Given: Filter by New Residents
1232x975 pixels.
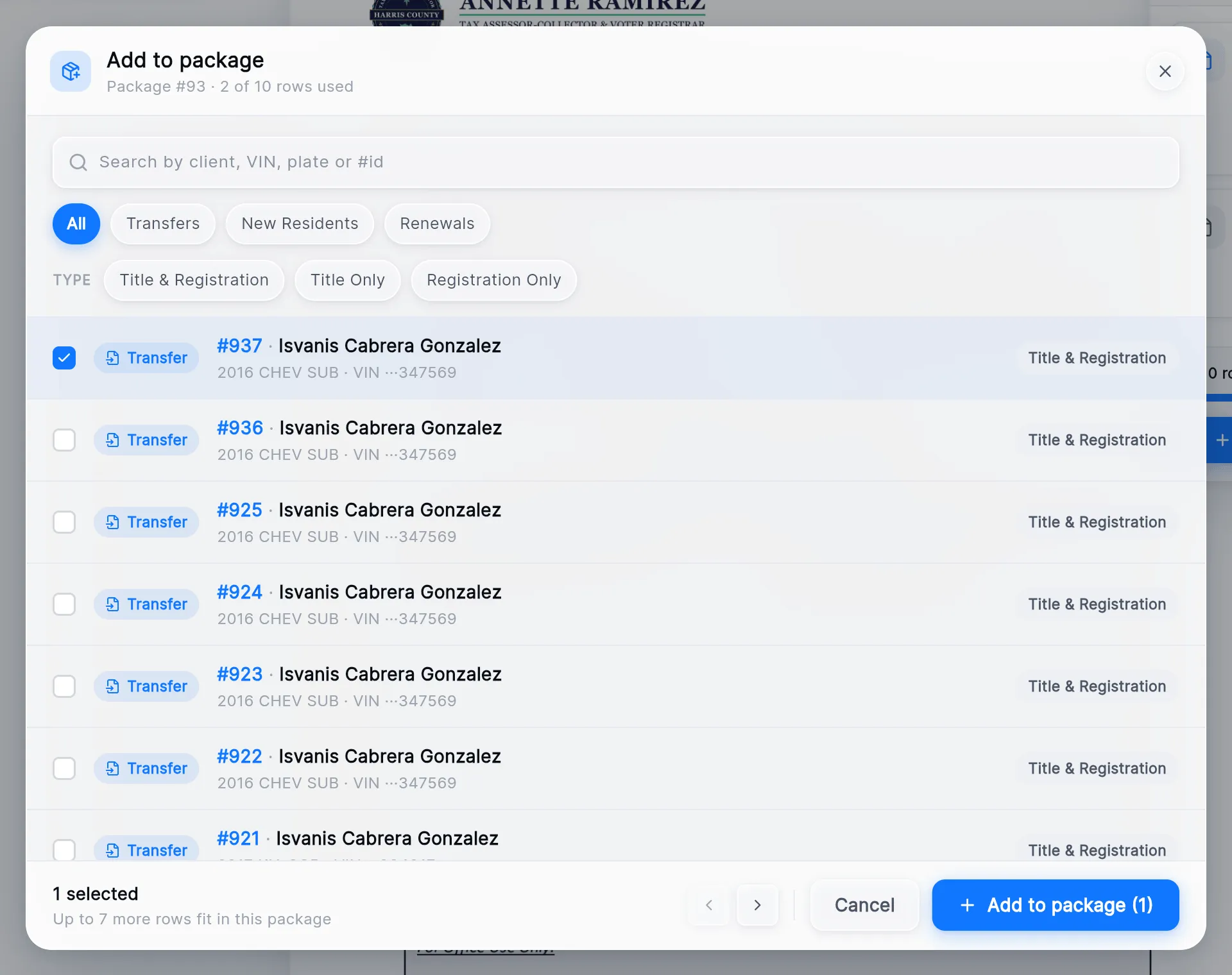Looking at the screenshot, I should (300, 224).
